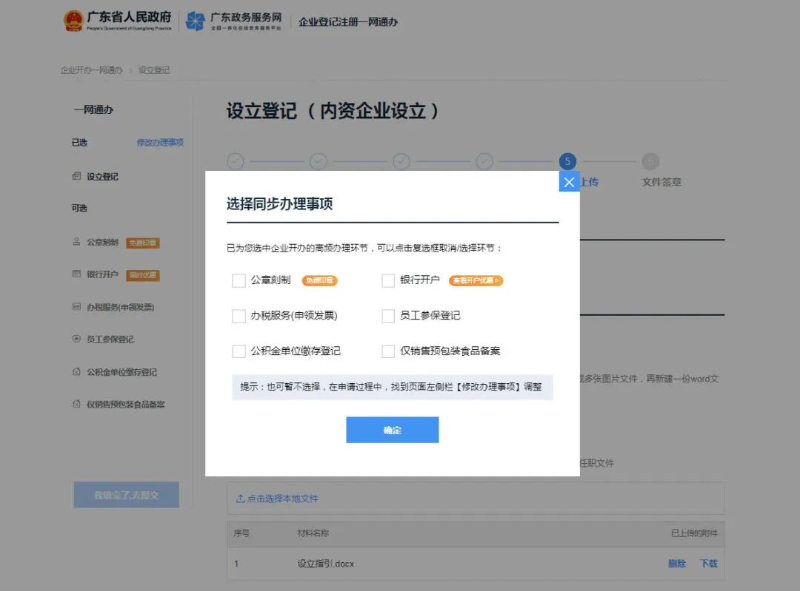Check the 公章刻制 checkbox
The image size is (800, 591).
[239, 281]
